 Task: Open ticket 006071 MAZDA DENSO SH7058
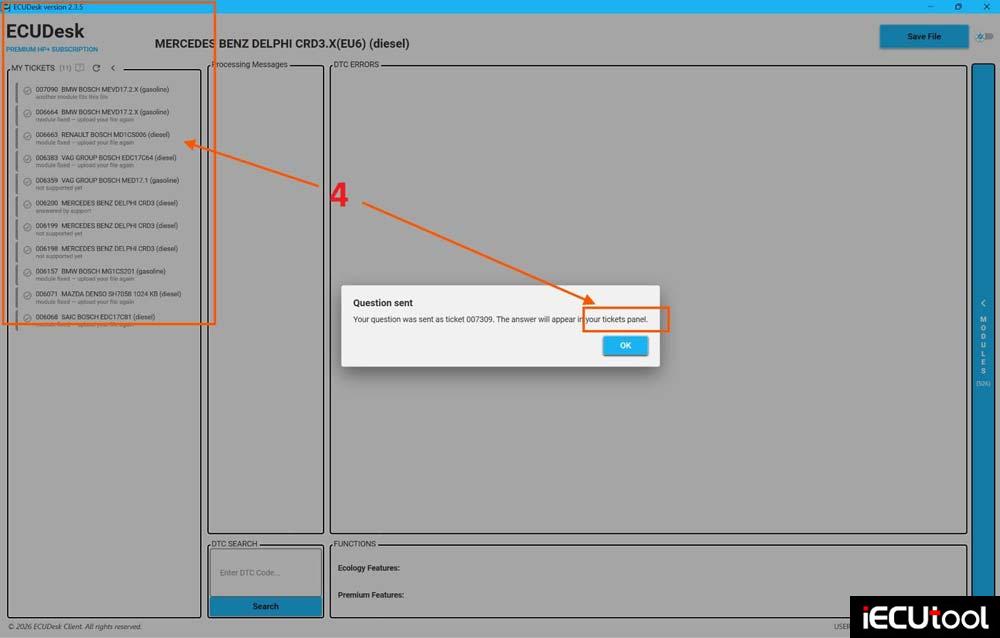(x=107, y=297)
